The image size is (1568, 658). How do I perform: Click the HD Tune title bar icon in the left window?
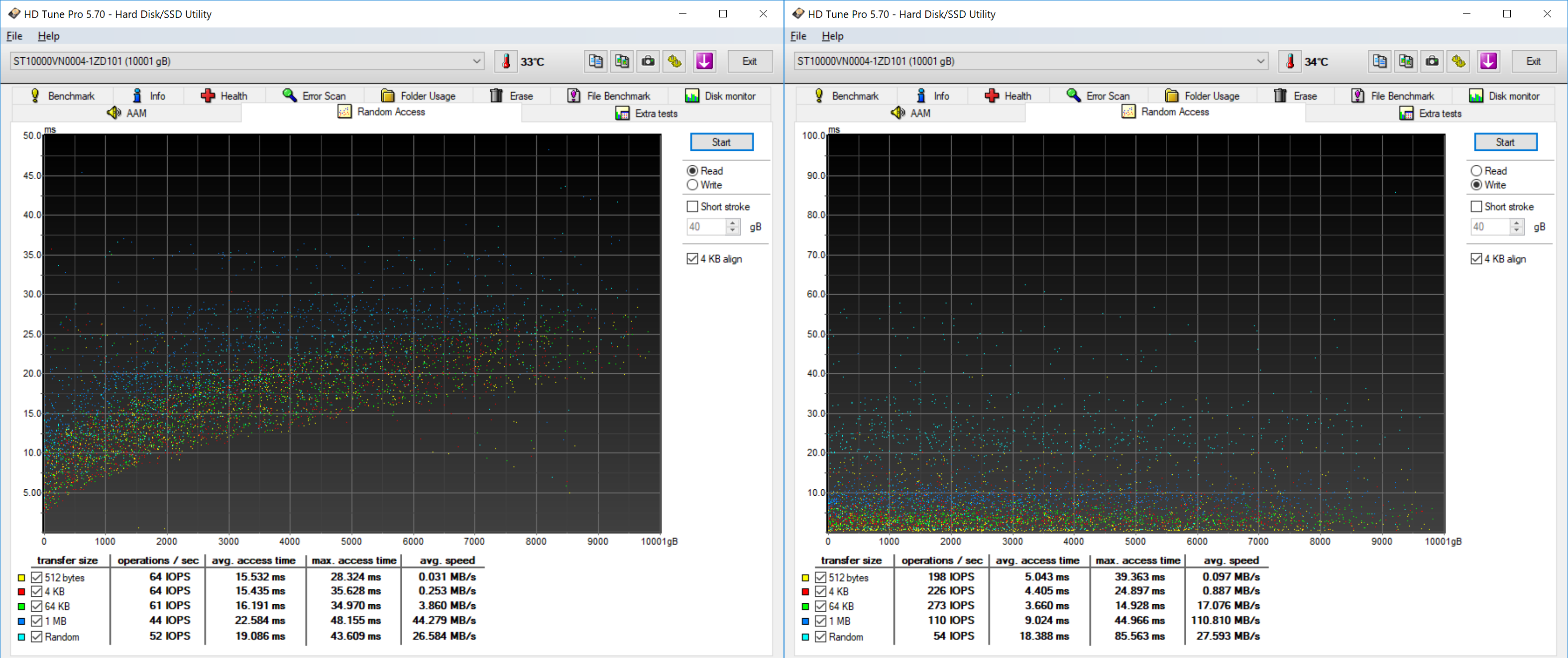[x=13, y=13]
